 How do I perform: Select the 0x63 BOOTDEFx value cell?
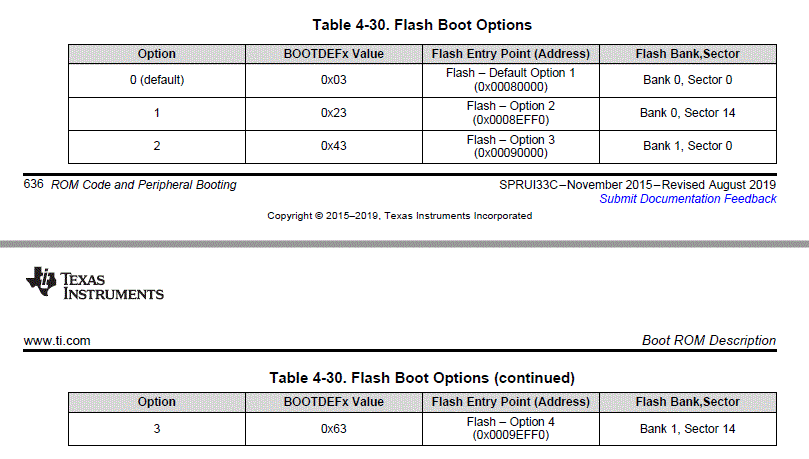[333, 429]
